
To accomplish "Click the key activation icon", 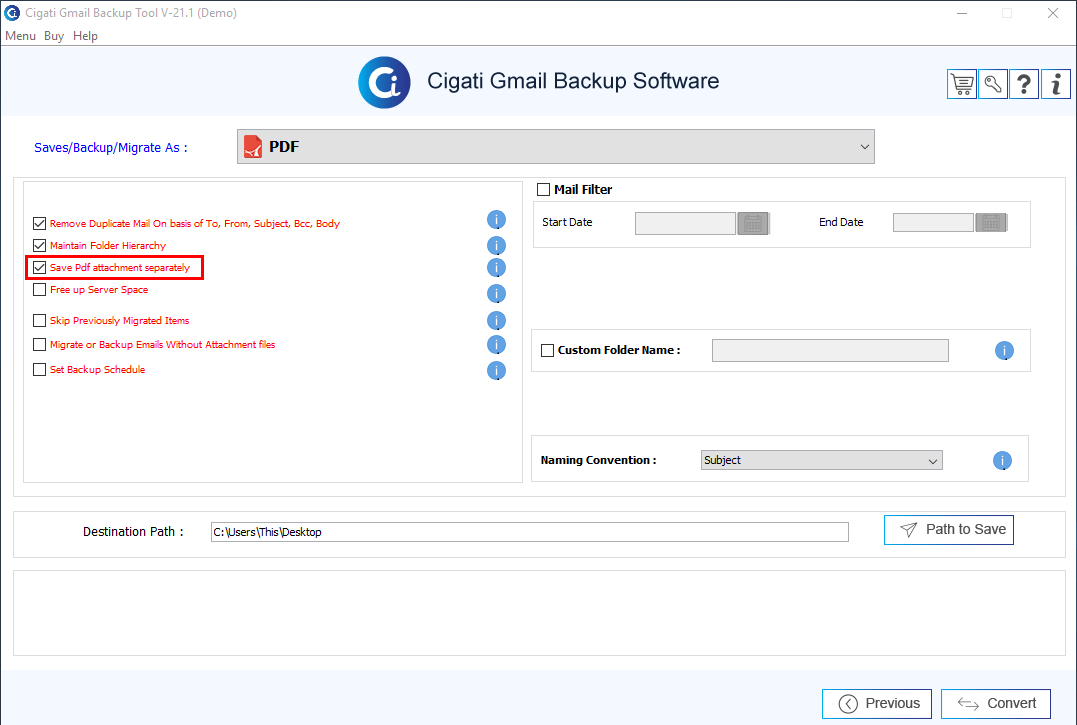I will pos(993,84).
